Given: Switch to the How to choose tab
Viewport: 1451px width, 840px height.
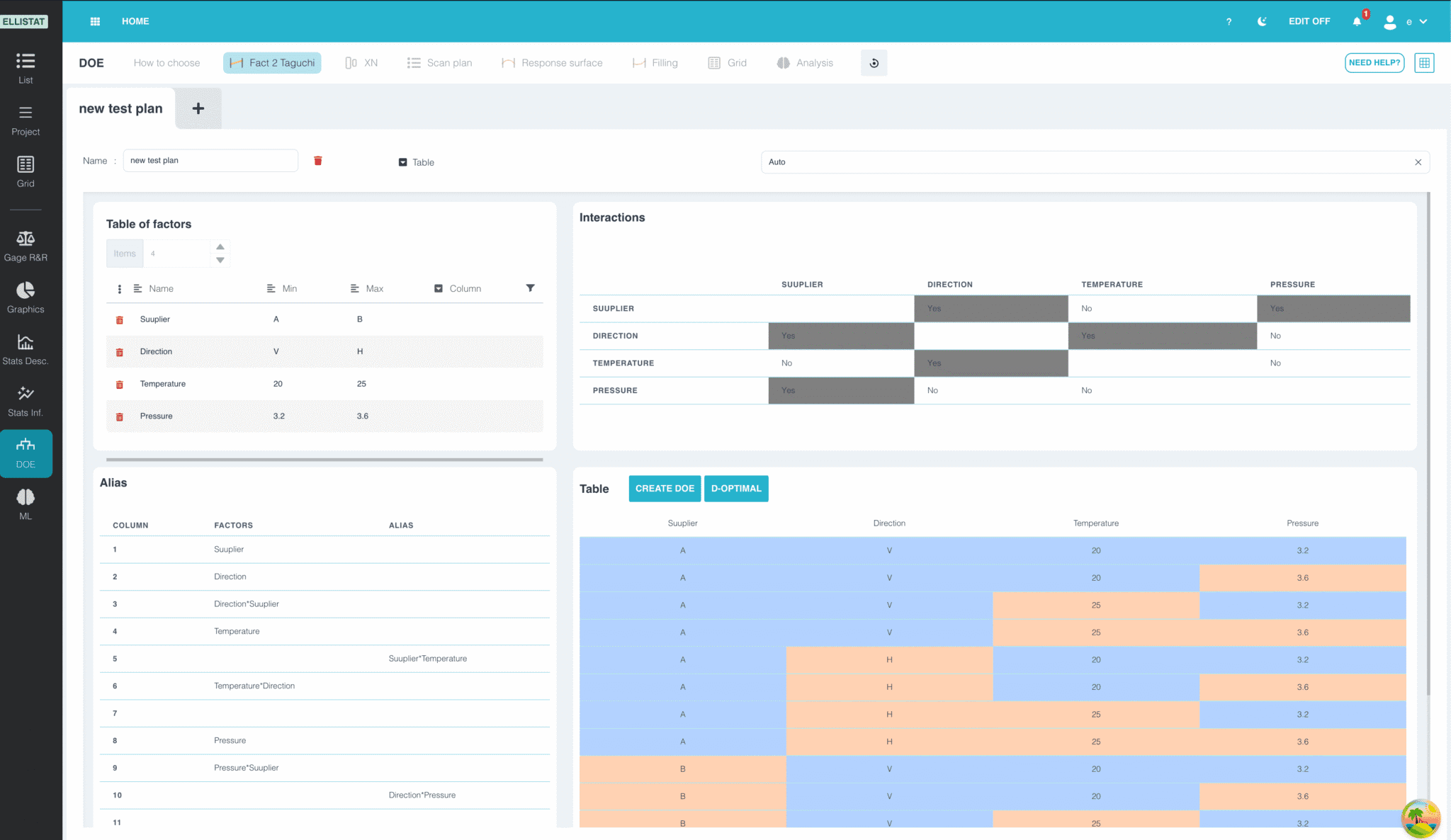Looking at the screenshot, I should 166,63.
